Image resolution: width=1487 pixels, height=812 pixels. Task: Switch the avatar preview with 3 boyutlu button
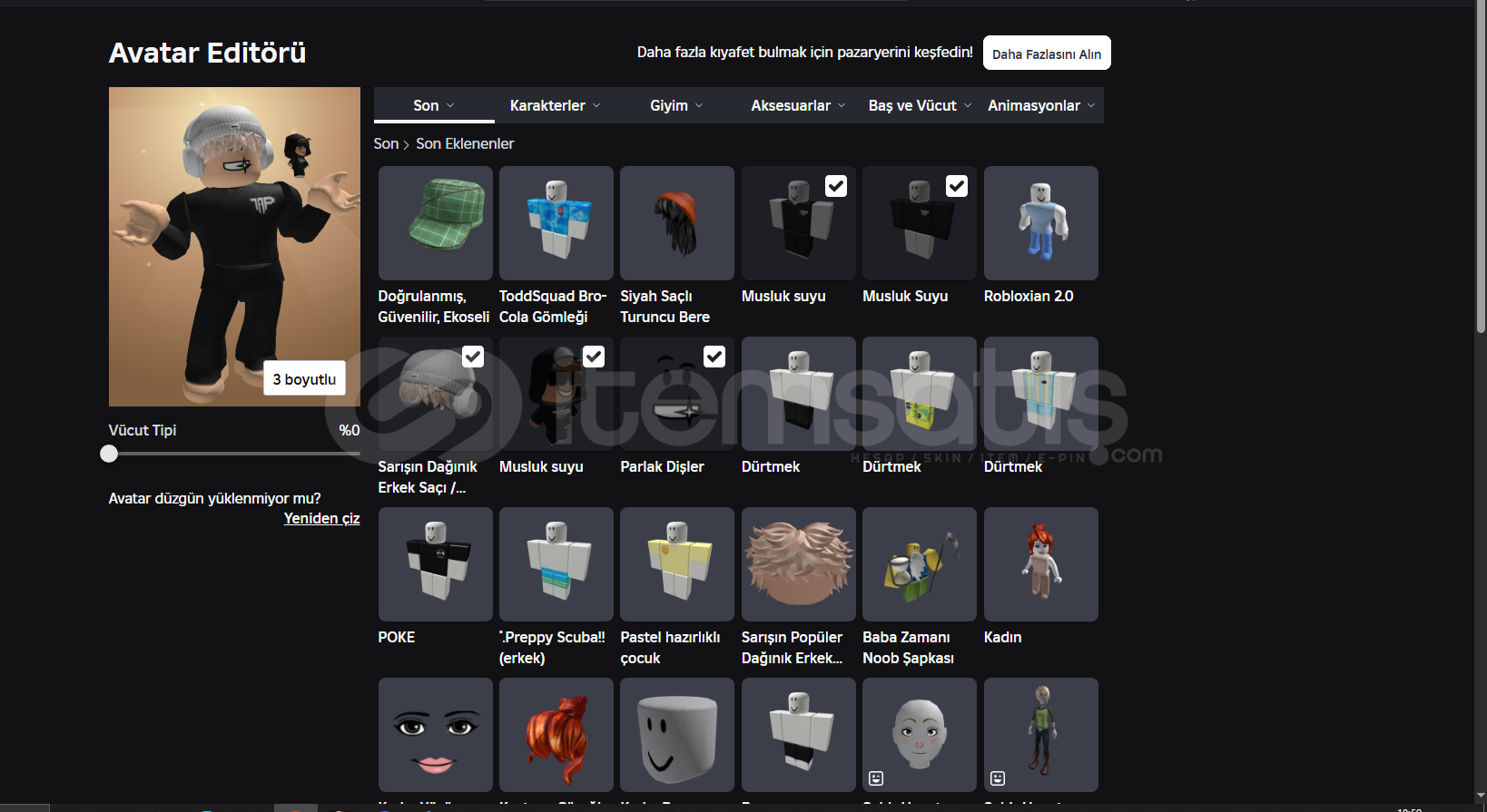(304, 379)
